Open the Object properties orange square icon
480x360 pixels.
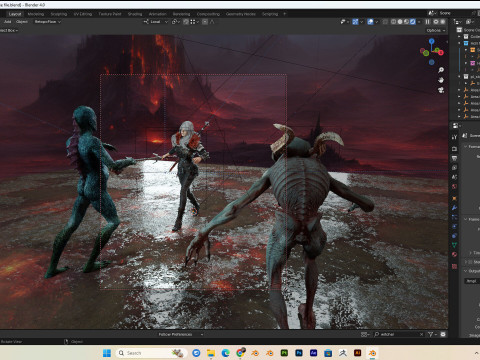[454, 198]
